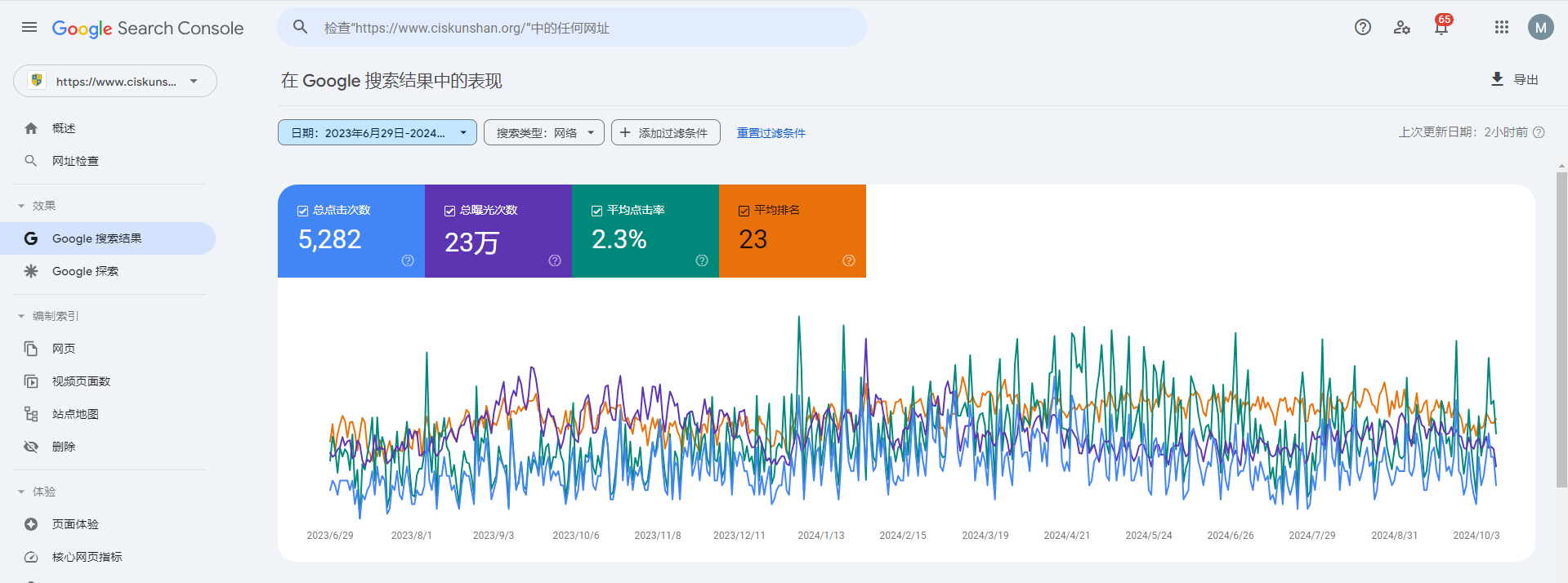This screenshot has width=1568, height=583.
Task: Uncheck the 总曝光次数 checkbox
Action: coord(449,211)
